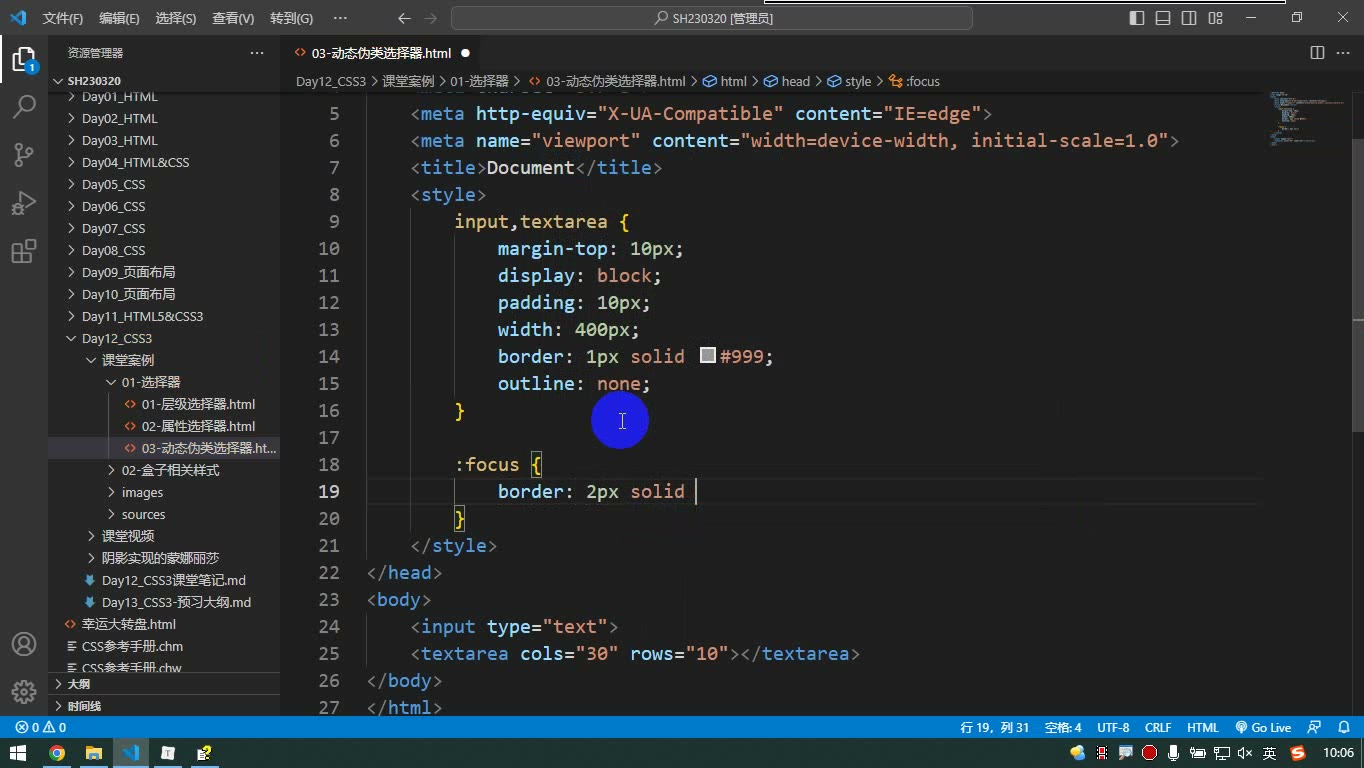Open the Manage gear menu
This screenshot has width=1364, height=768.
coord(24,692)
